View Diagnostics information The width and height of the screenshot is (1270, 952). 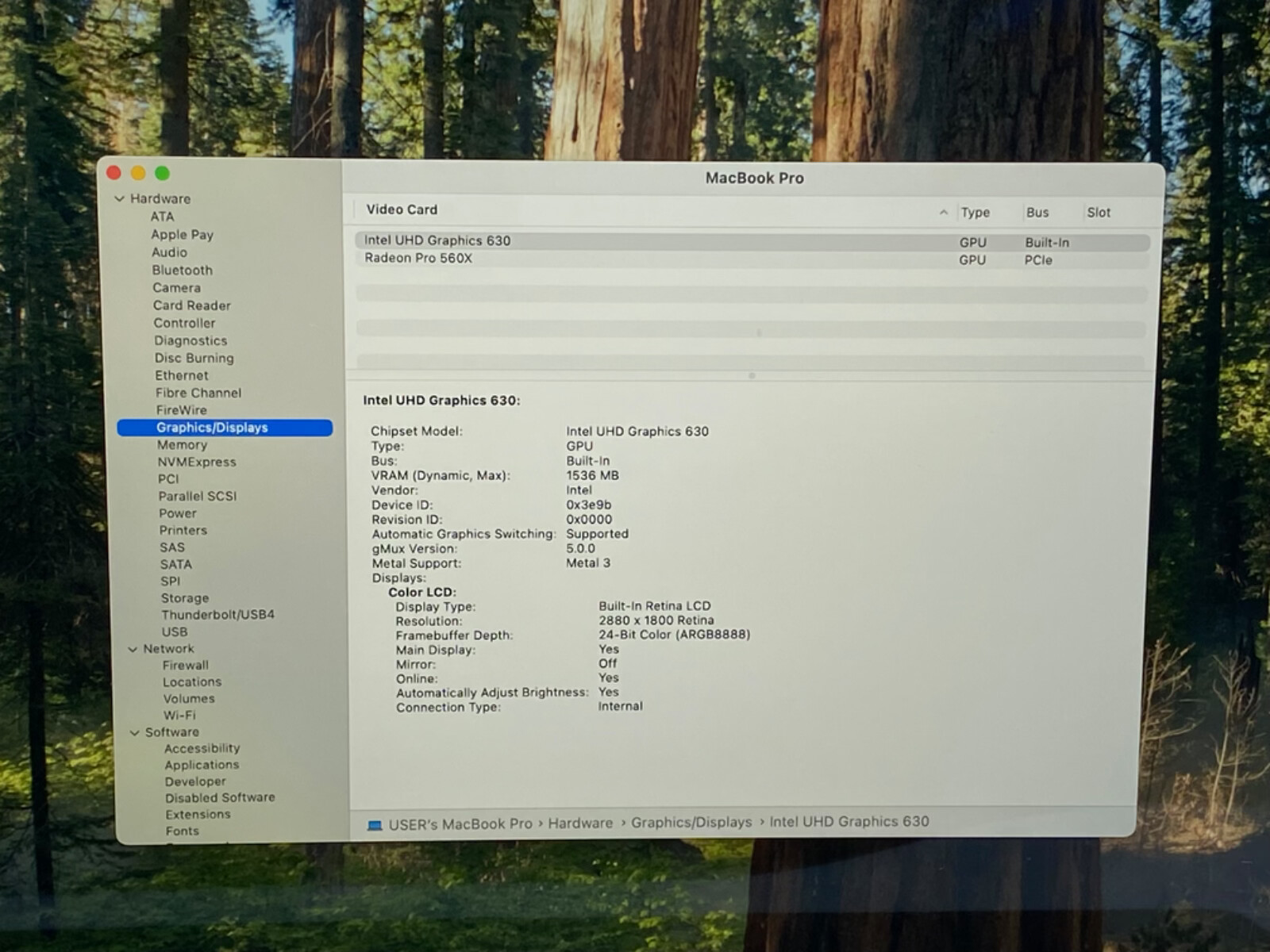(190, 340)
